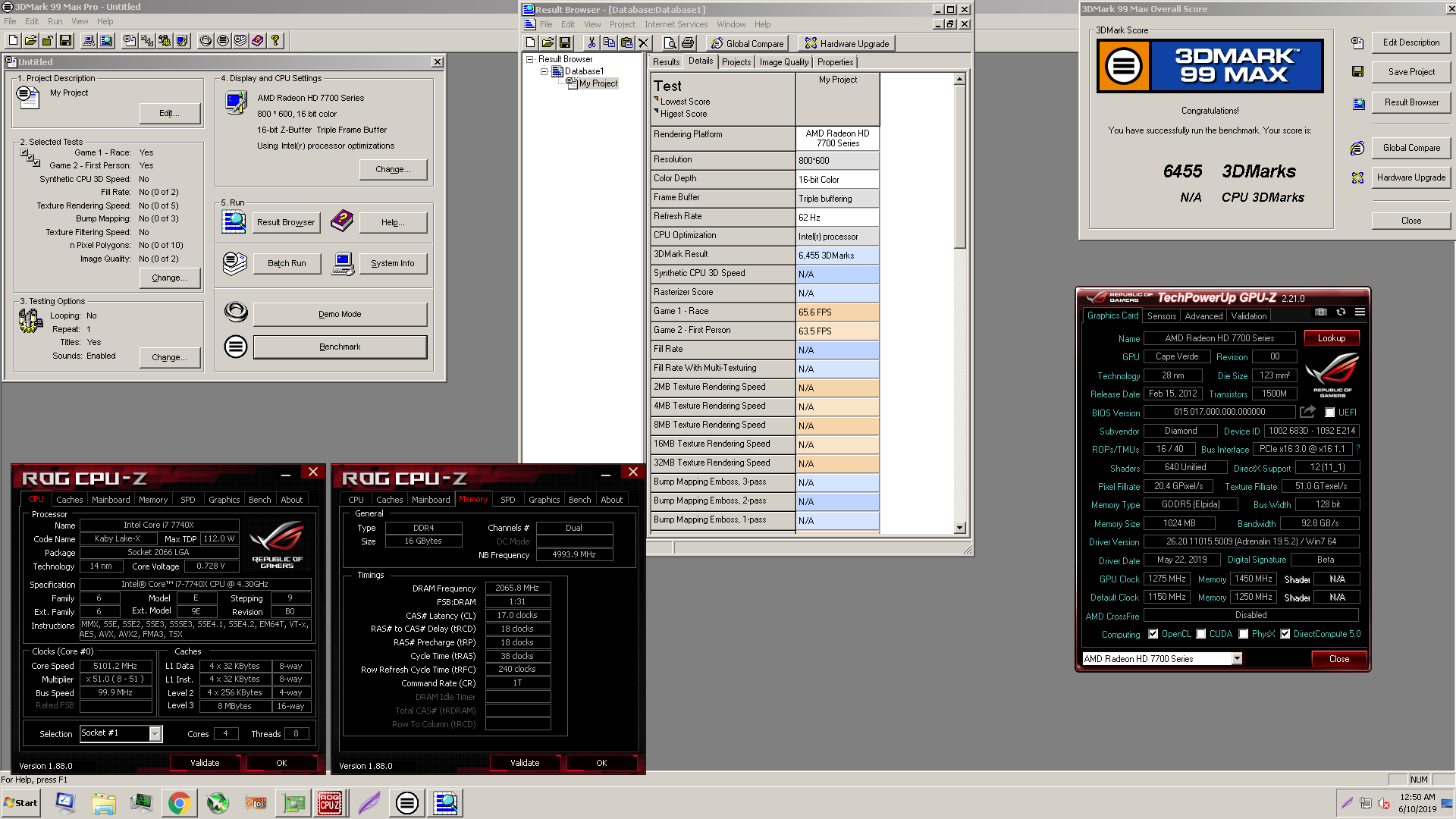Click the ROG CPU-Z taskbar icon
The height and width of the screenshot is (819, 1456).
click(329, 802)
